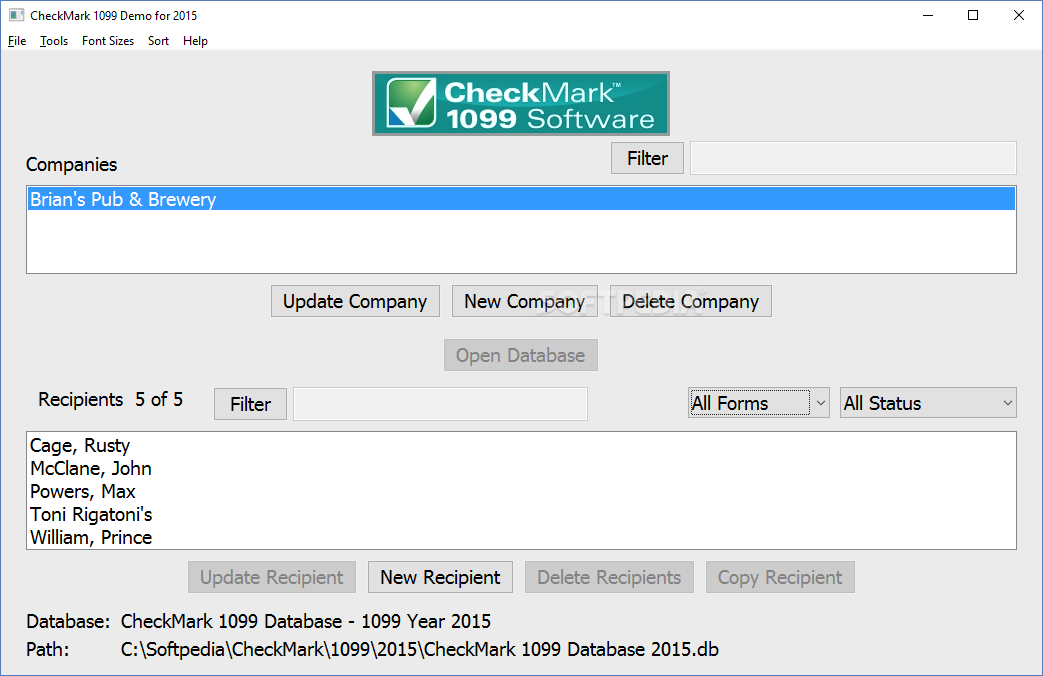The width and height of the screenshot is (1043, 676).
Task: Click the Delete Company button
Action: click(690, 301)
